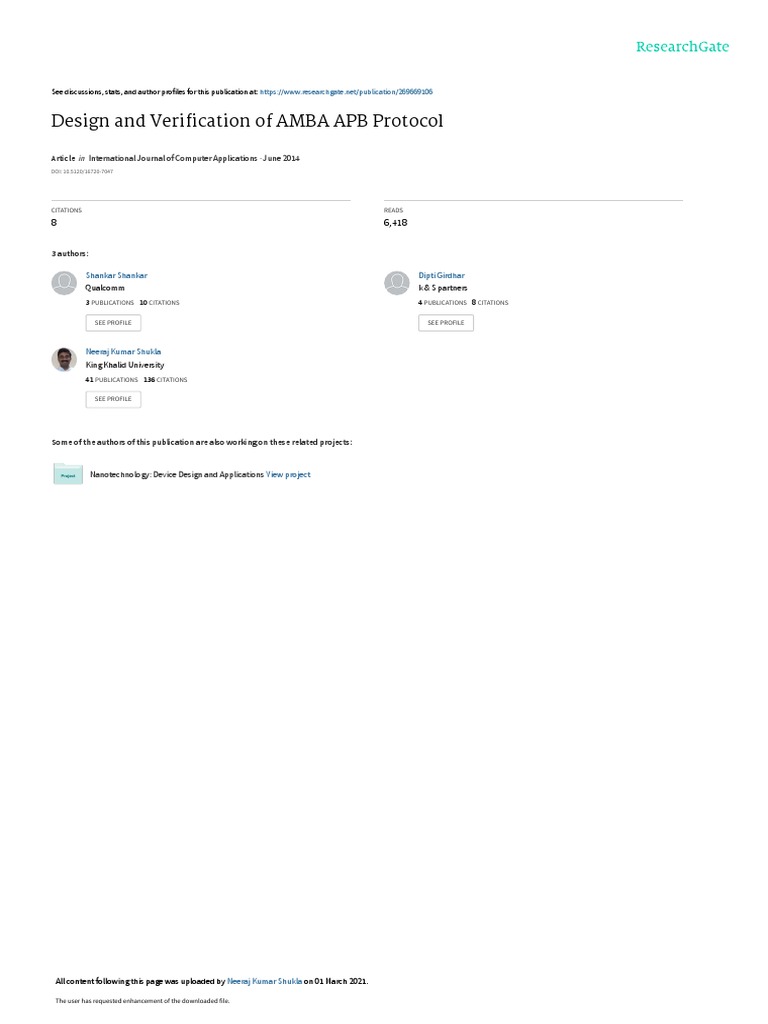Open Neeraj Kumar Shukla author name link
Viewport: 768px width, 1024px height.
point(123,351)
